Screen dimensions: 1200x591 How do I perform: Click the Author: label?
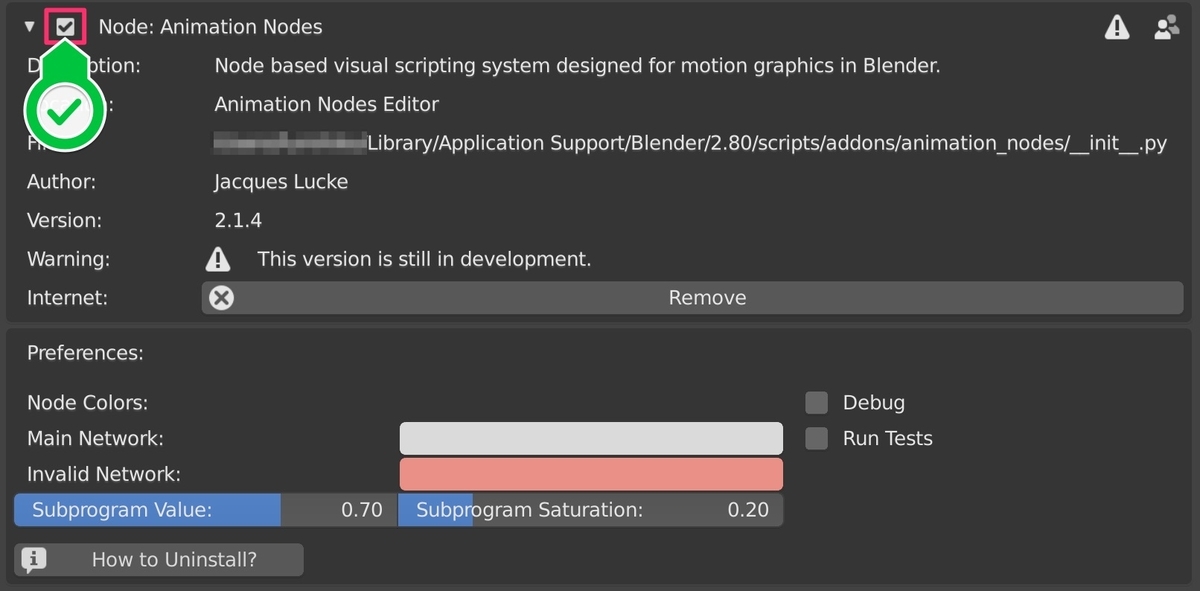(x=61, y=182)
